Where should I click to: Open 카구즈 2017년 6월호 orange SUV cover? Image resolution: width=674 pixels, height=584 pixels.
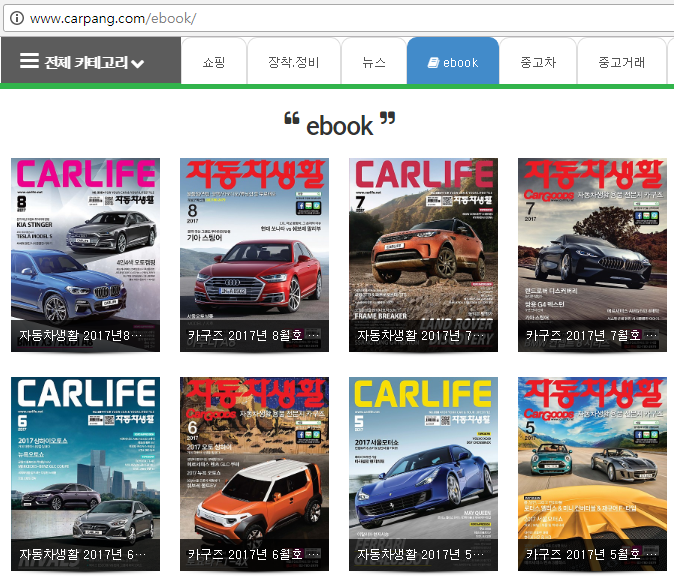point(254,474)
